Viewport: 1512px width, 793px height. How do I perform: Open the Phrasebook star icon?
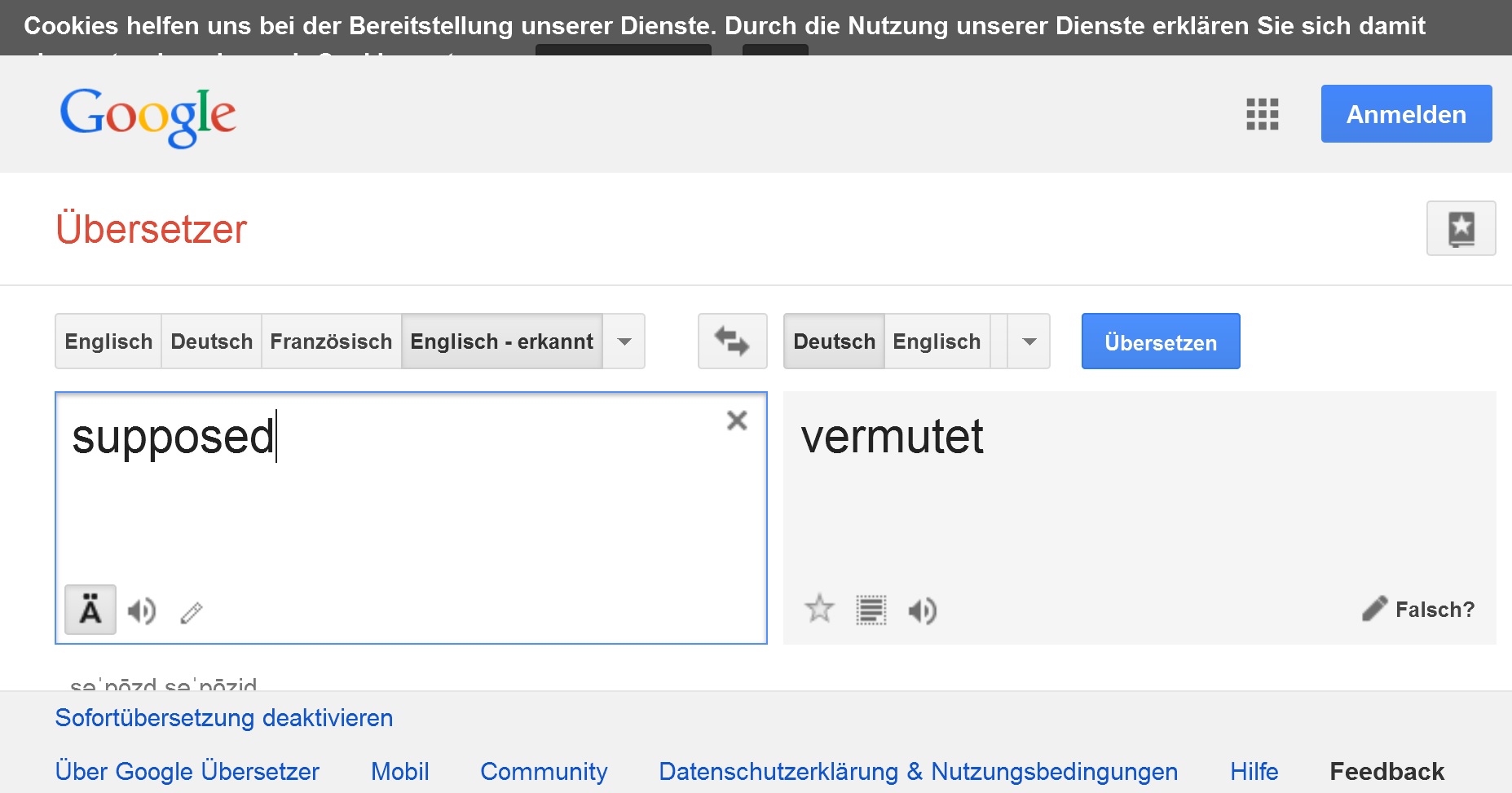(x=1461, y=228)
